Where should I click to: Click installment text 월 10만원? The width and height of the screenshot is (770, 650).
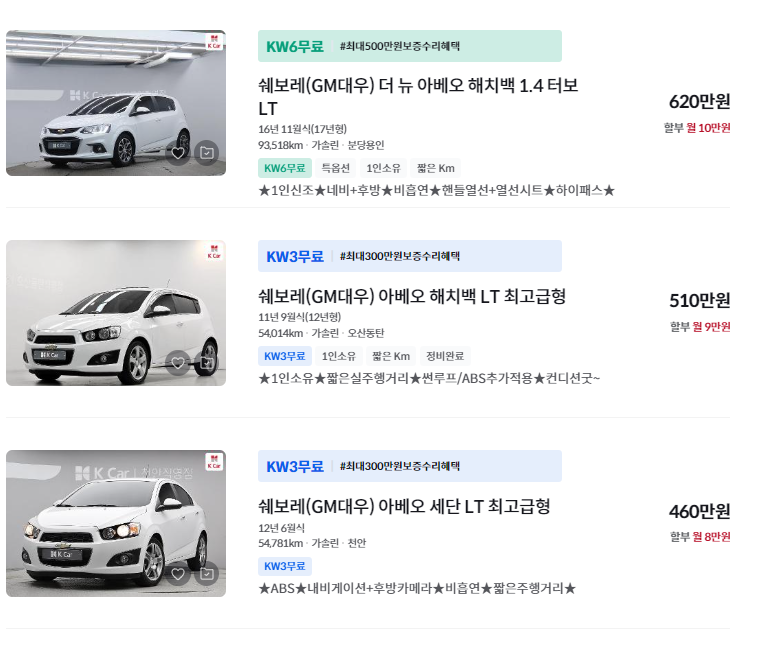(708, 128)
